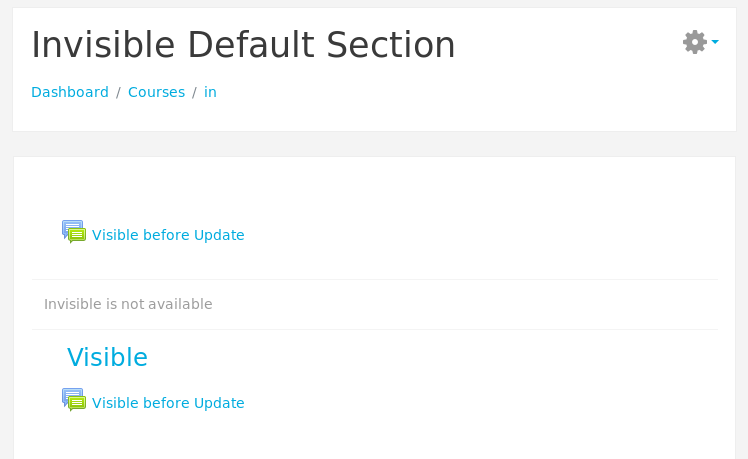
Task: Click the forum icon in the top section
Action: [74, 231]
